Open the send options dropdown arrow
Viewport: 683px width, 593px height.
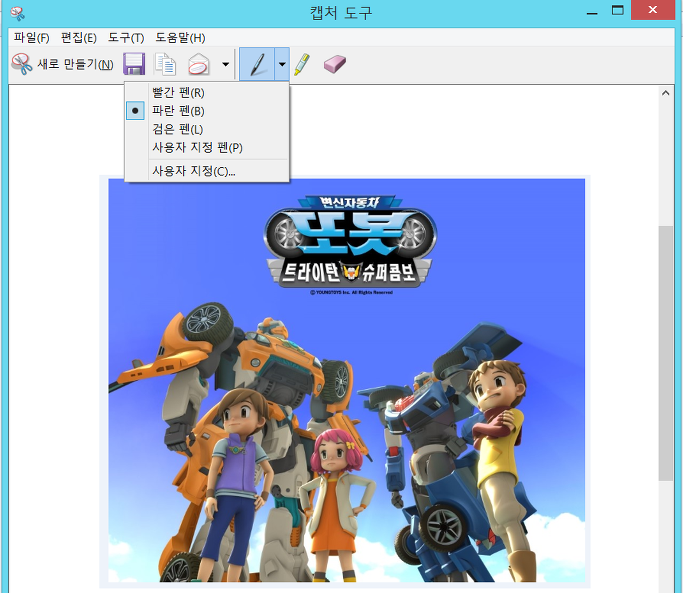pyautogui.click(x=225, y=64)
